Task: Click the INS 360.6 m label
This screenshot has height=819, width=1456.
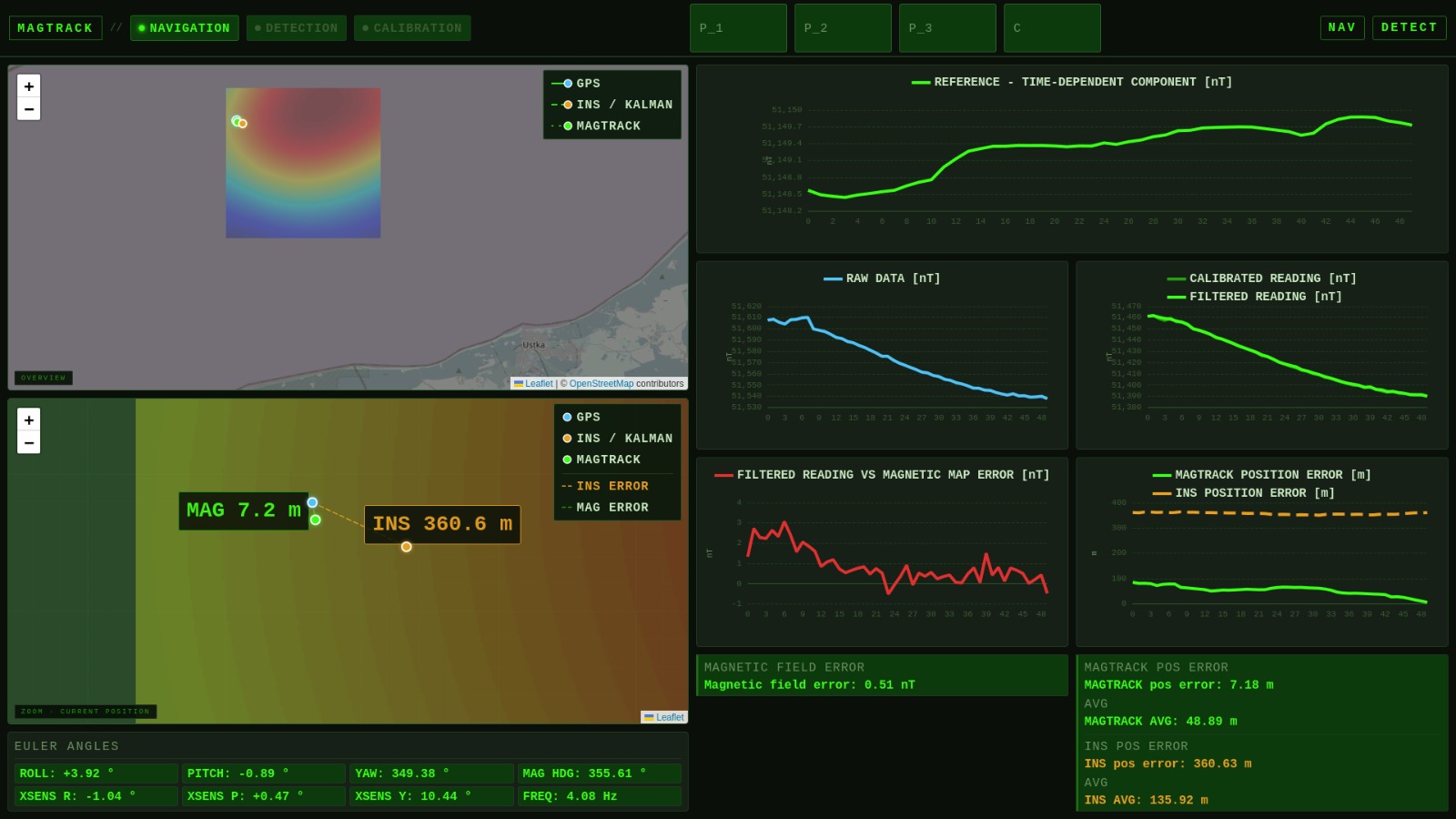Action: pyautogui.click(x=442, y=524)
